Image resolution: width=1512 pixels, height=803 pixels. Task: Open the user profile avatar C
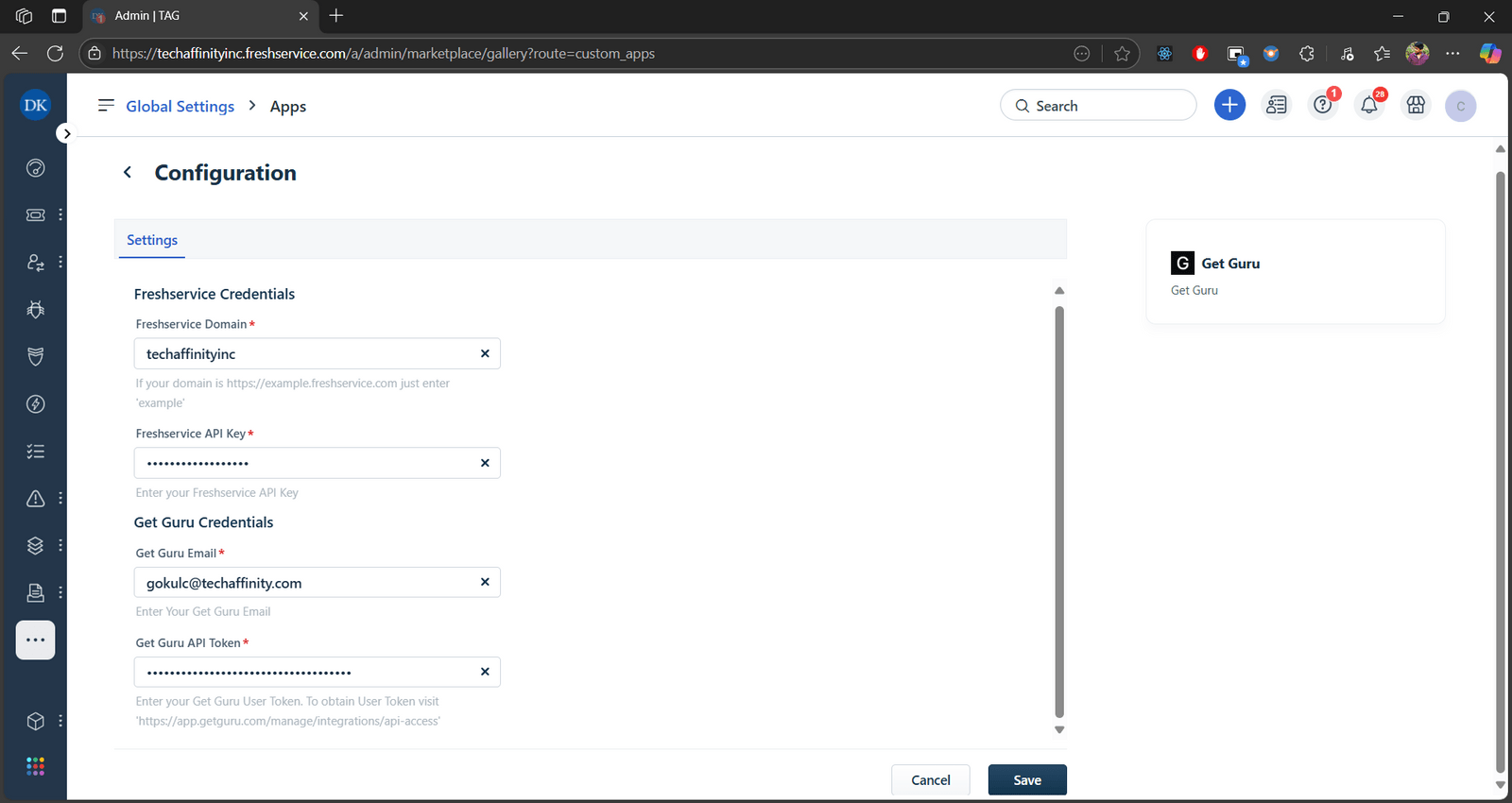(x=1460, y=106)
